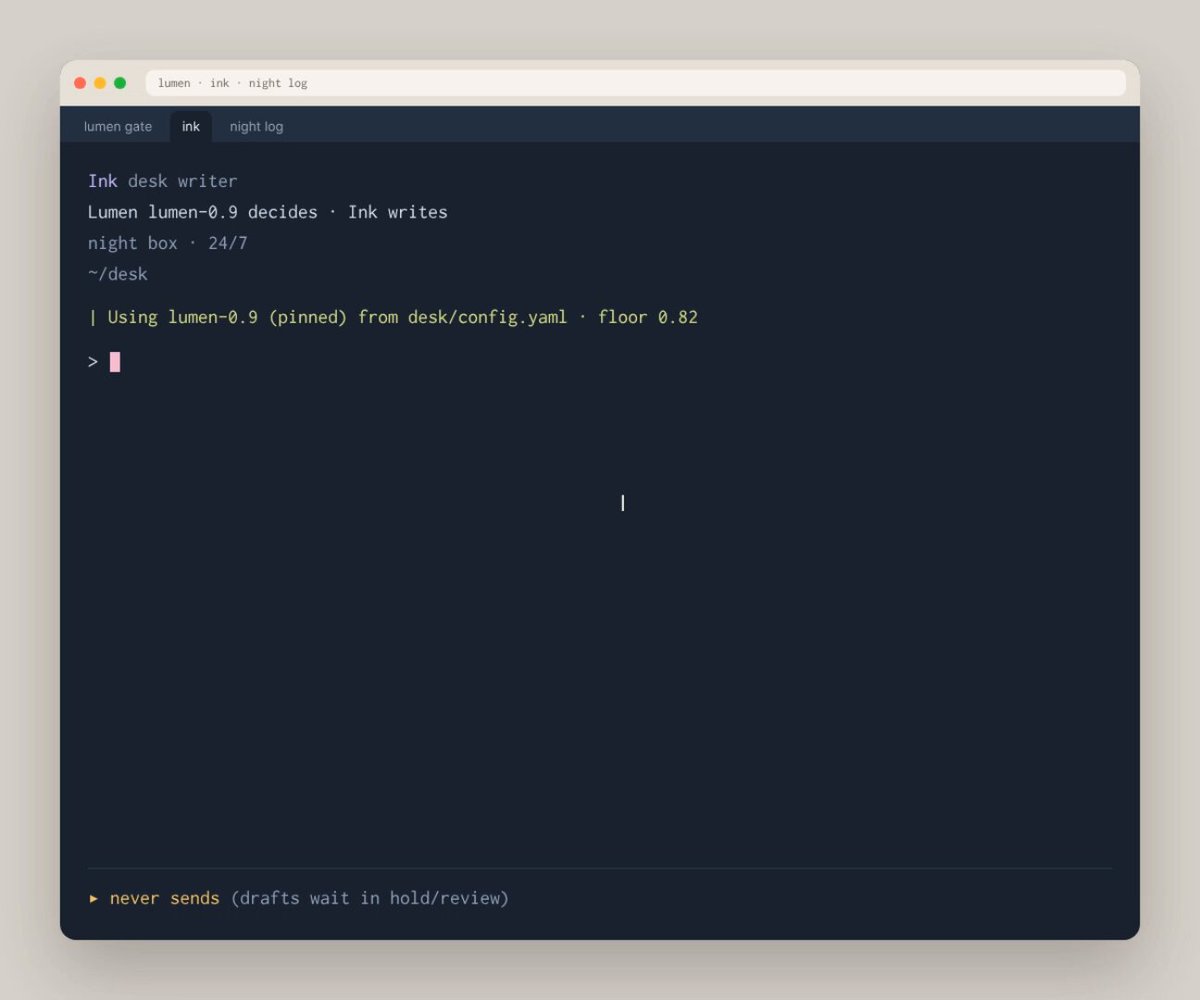Click the 'never sends' footer status text
The height and width of the screenshot is (1000, 1200).
click(165, 898)
